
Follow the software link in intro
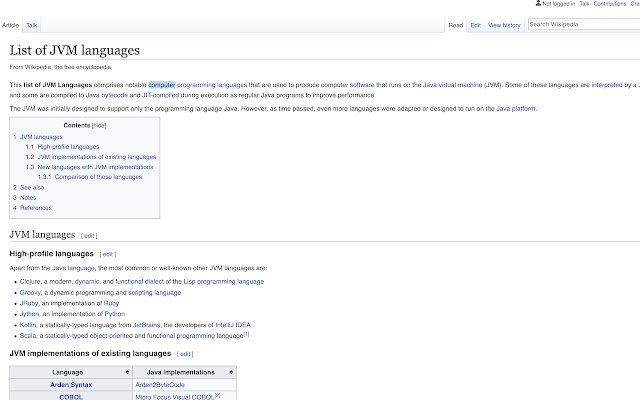pos(362,85)
